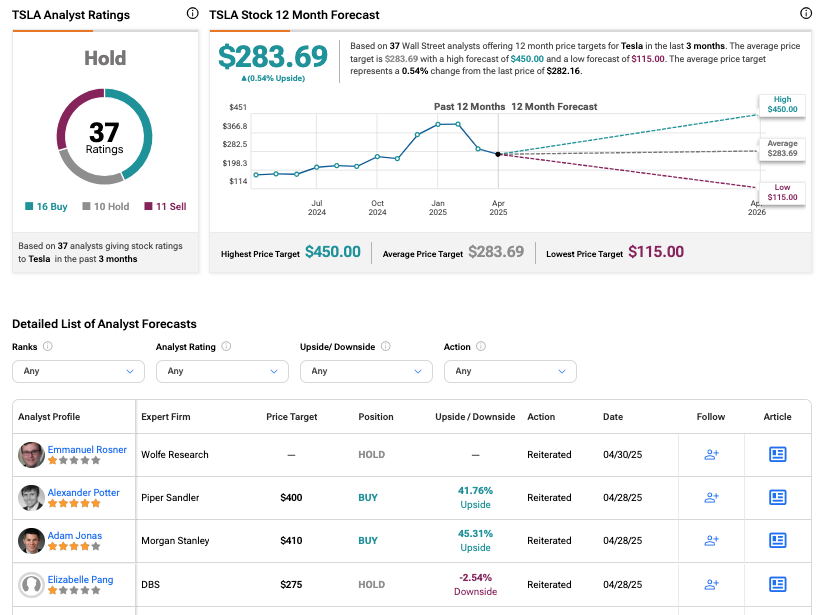
Task: Open Adam Jonas's article icon
Action: tap(777, 541)
